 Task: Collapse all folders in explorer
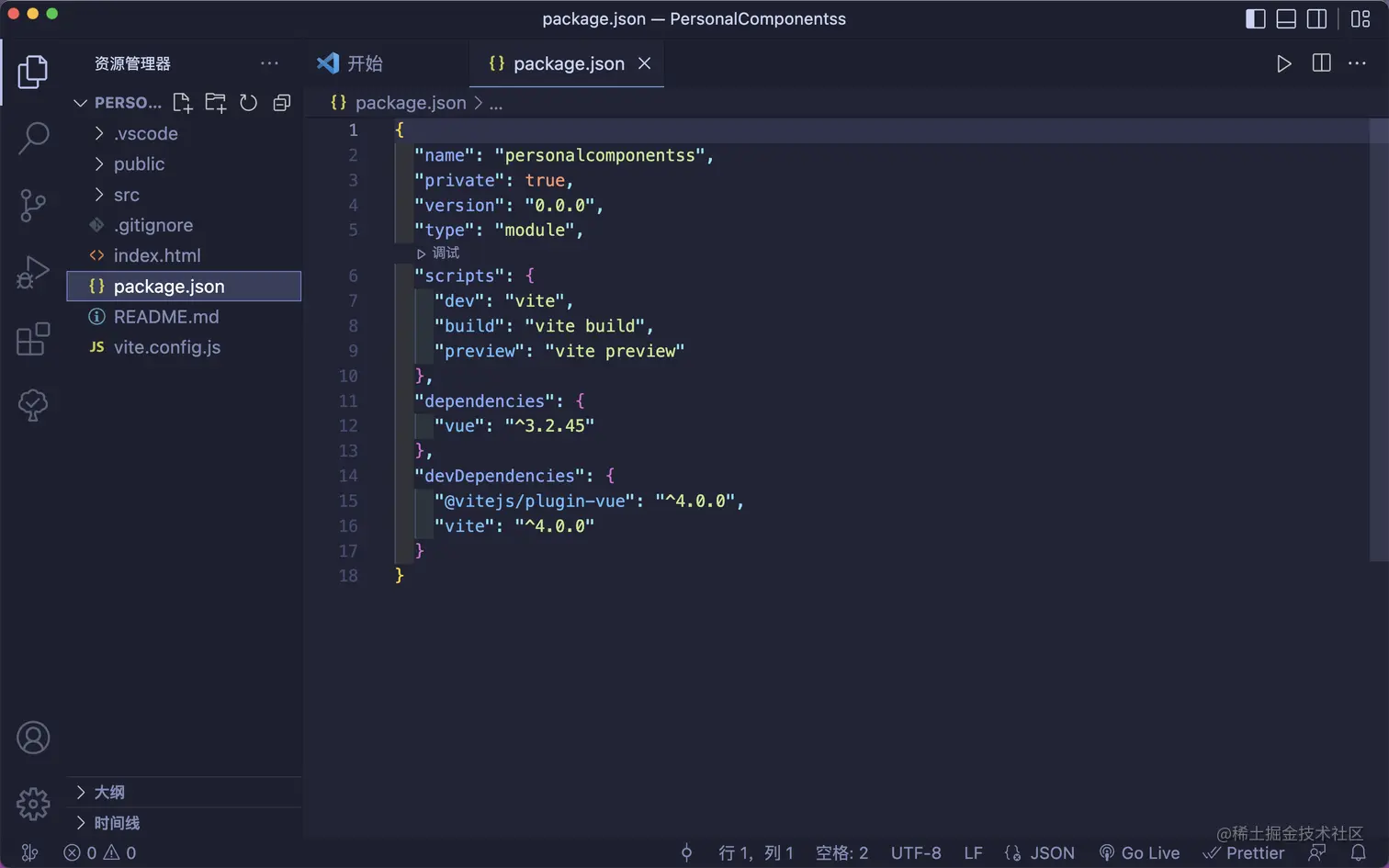point(282,103)
